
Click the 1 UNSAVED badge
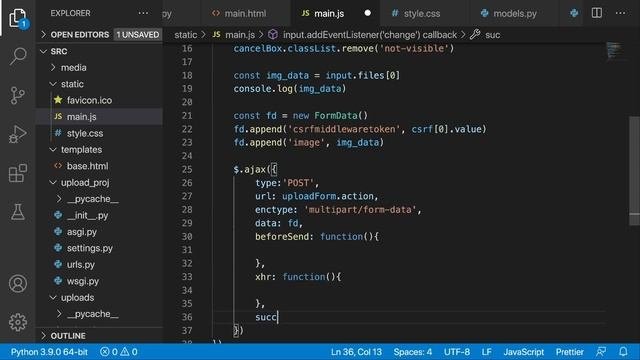click(x=138, y=35)
